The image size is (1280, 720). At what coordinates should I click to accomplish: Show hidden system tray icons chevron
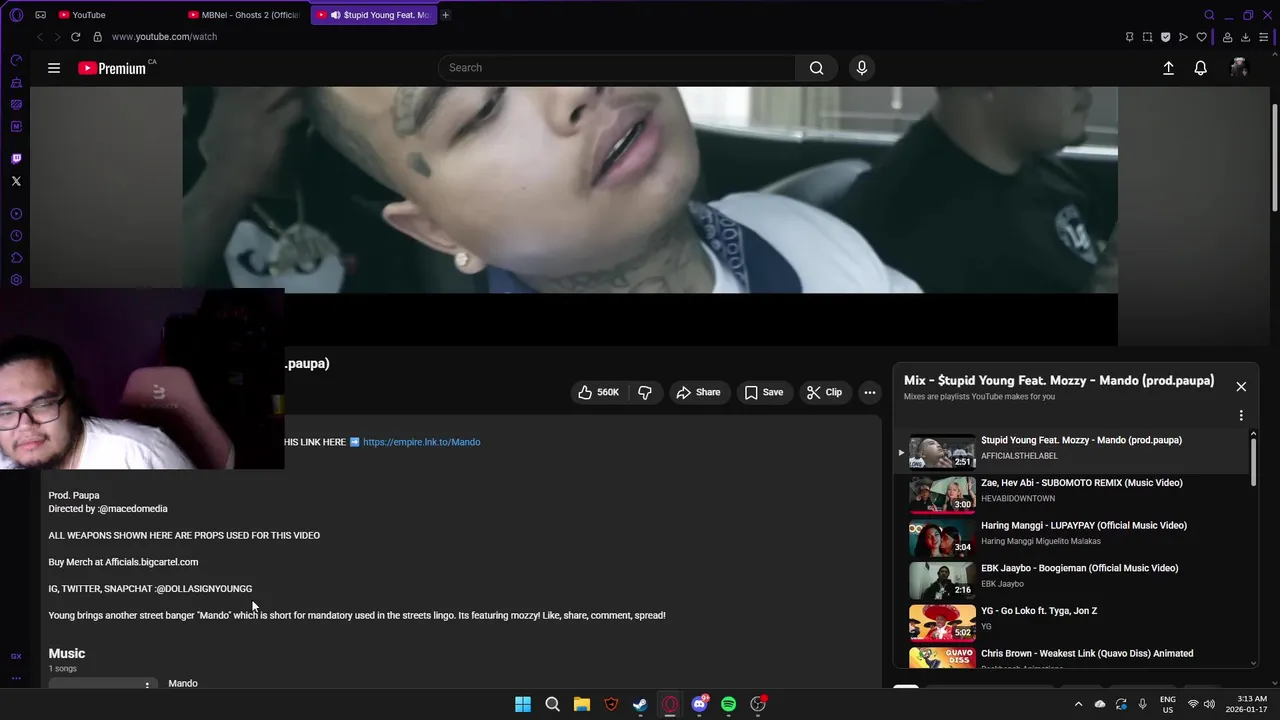[x=1078, y=704]
